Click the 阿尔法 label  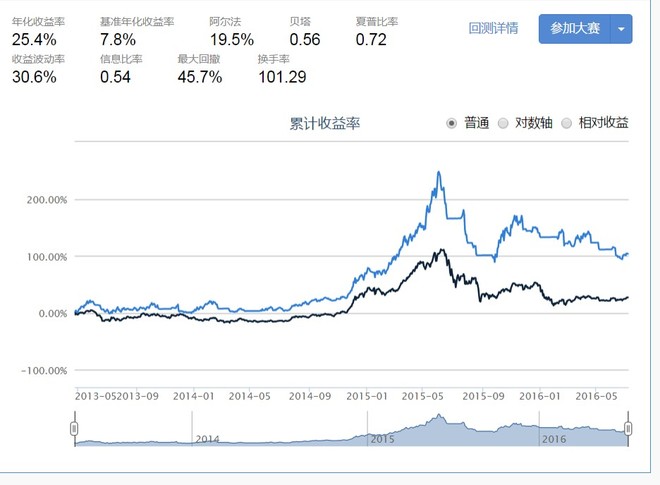coord(226,21)
